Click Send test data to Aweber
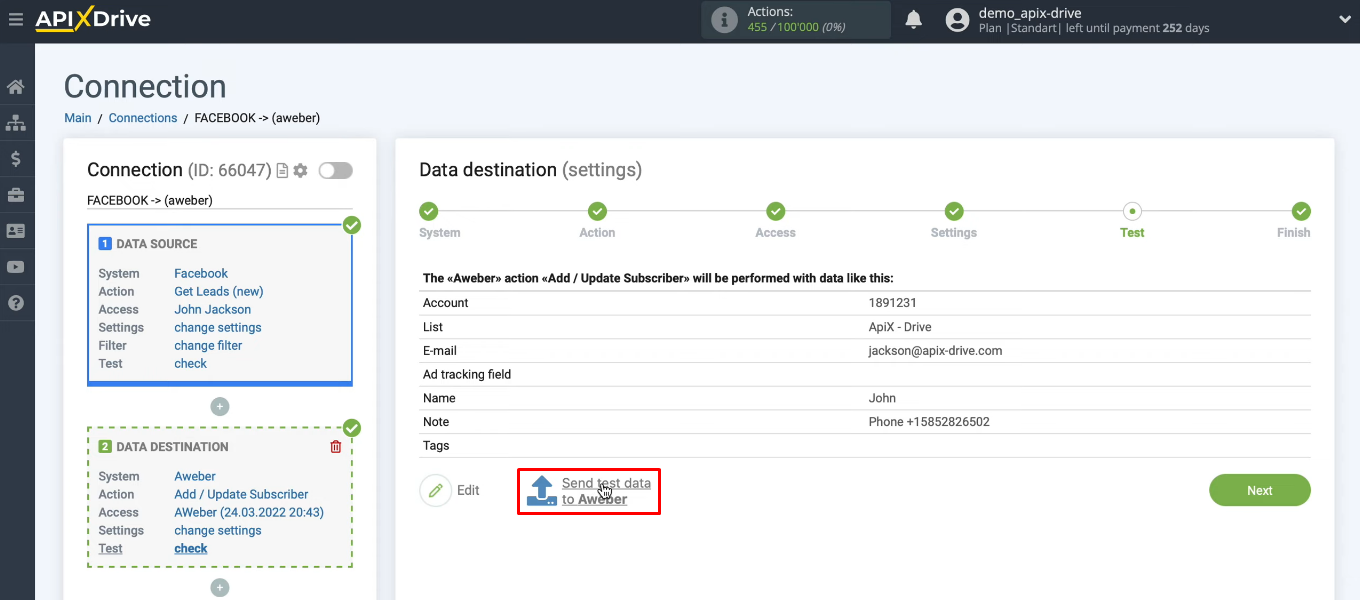Image resolution: width=1360 pixels, height=600 pixels. (x=588, y=490)
